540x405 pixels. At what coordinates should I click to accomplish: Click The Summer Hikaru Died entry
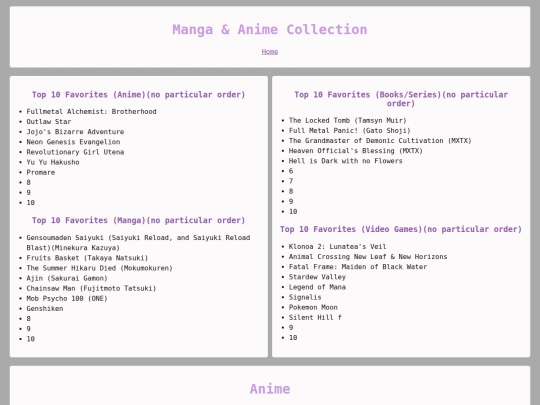[x=100, y=268]
